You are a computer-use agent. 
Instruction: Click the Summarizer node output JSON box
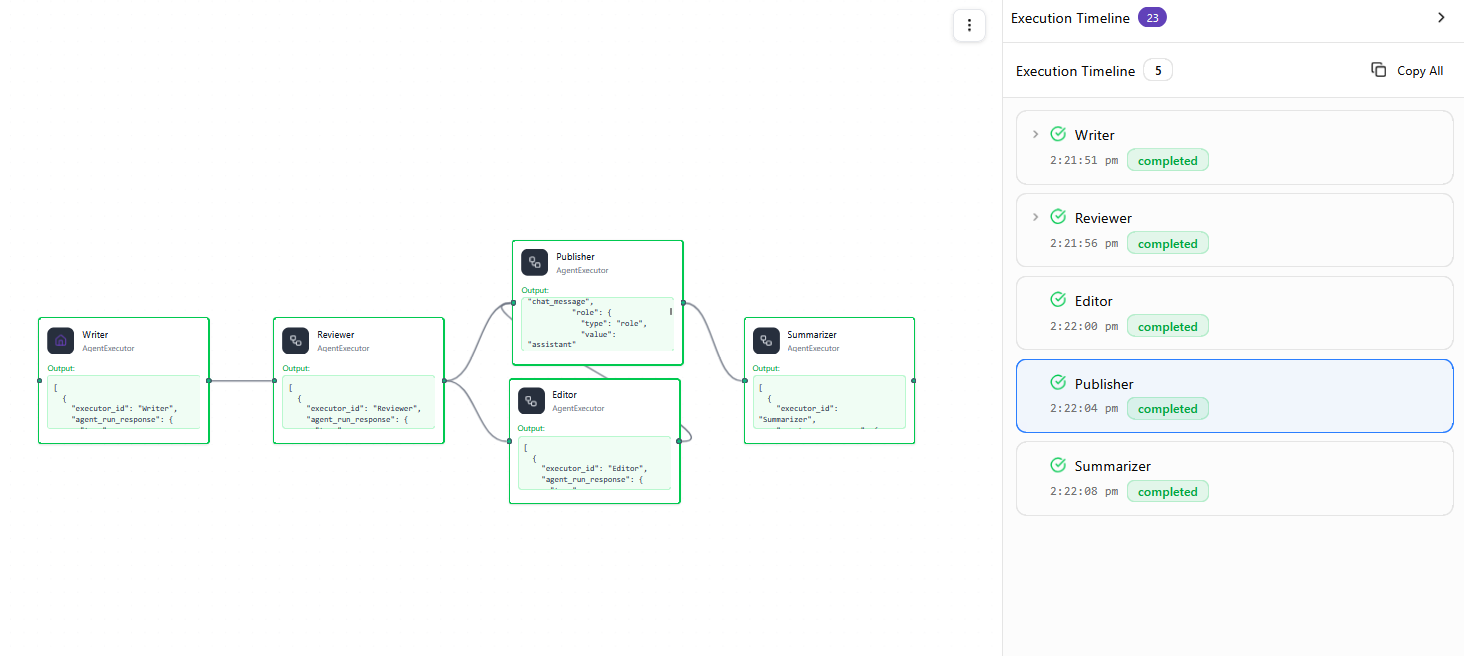coord(828,402)
